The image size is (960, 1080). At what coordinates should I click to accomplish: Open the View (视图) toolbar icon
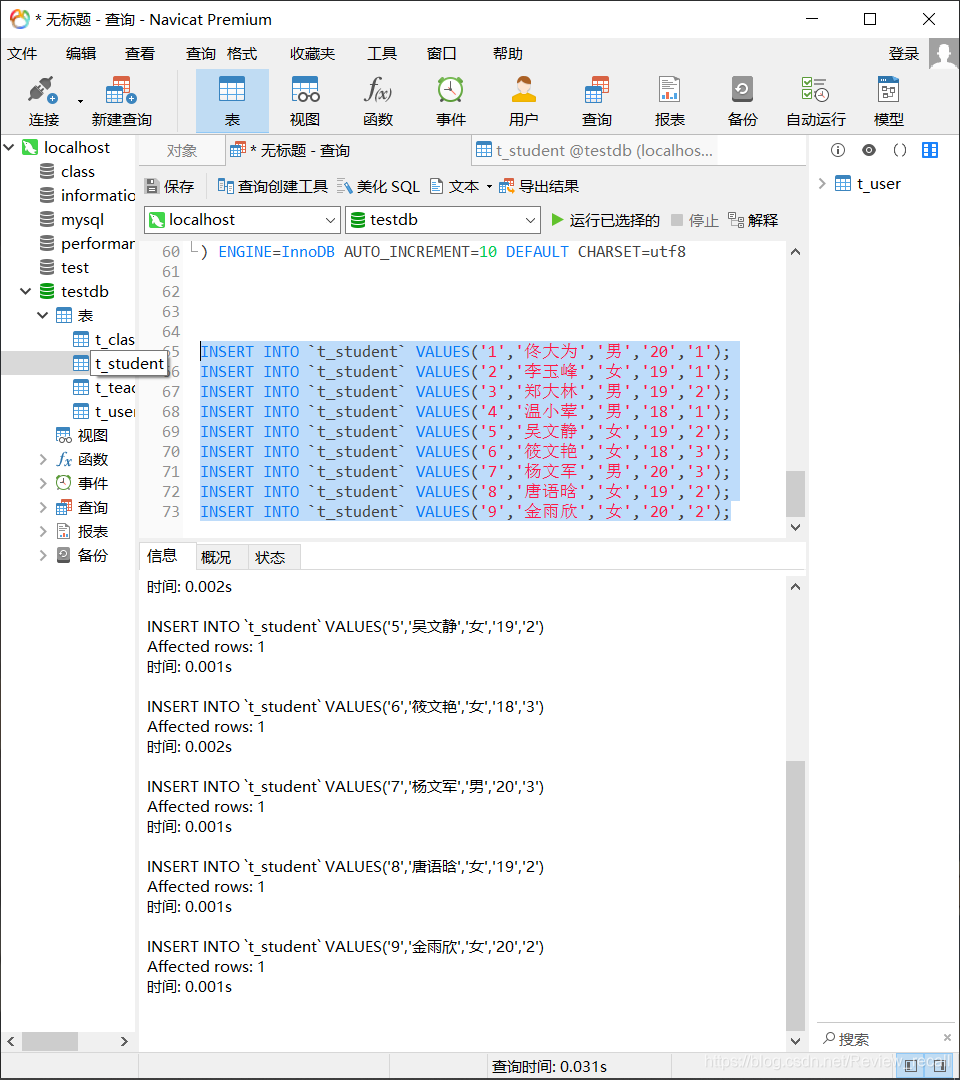[304, 101]
